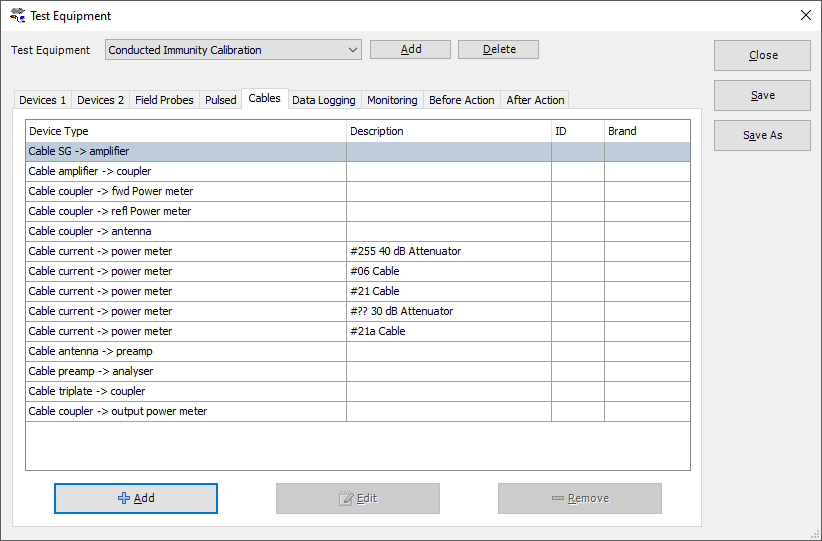This screenshot has width=822, height=541.
Task: Open the Field Probes tab
Action: (164, 100)
